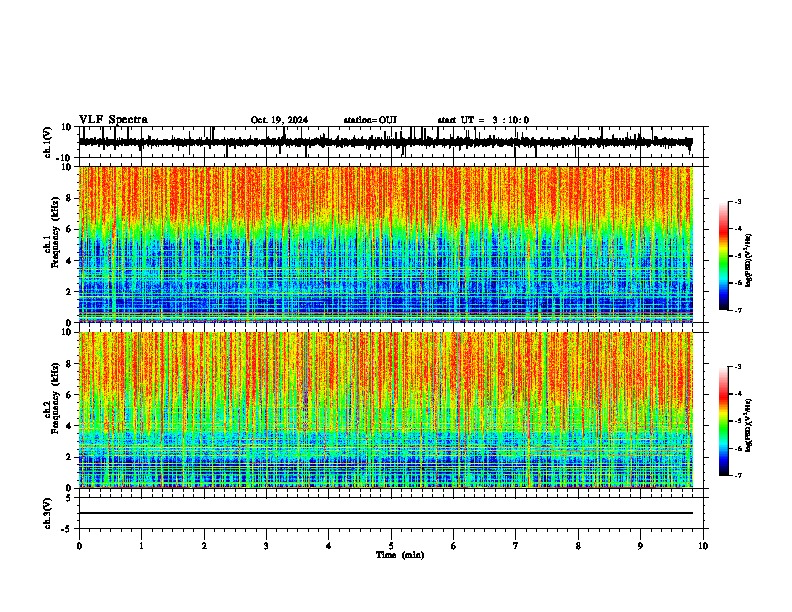
Task: Click the ch.2 "Frequency (kHz)" axis label
Action: coord(55,398)
